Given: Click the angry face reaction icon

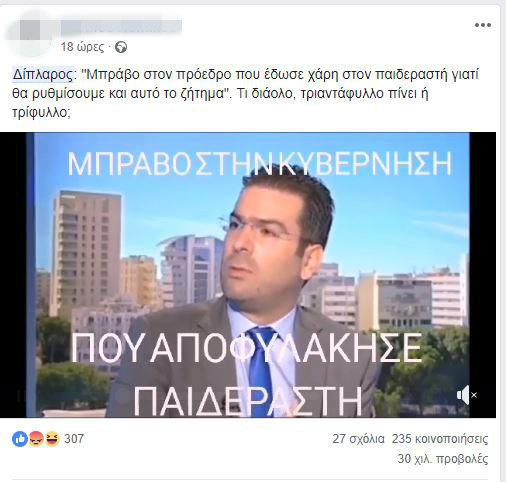Looking at the screenshot, I should pos(36,439).
